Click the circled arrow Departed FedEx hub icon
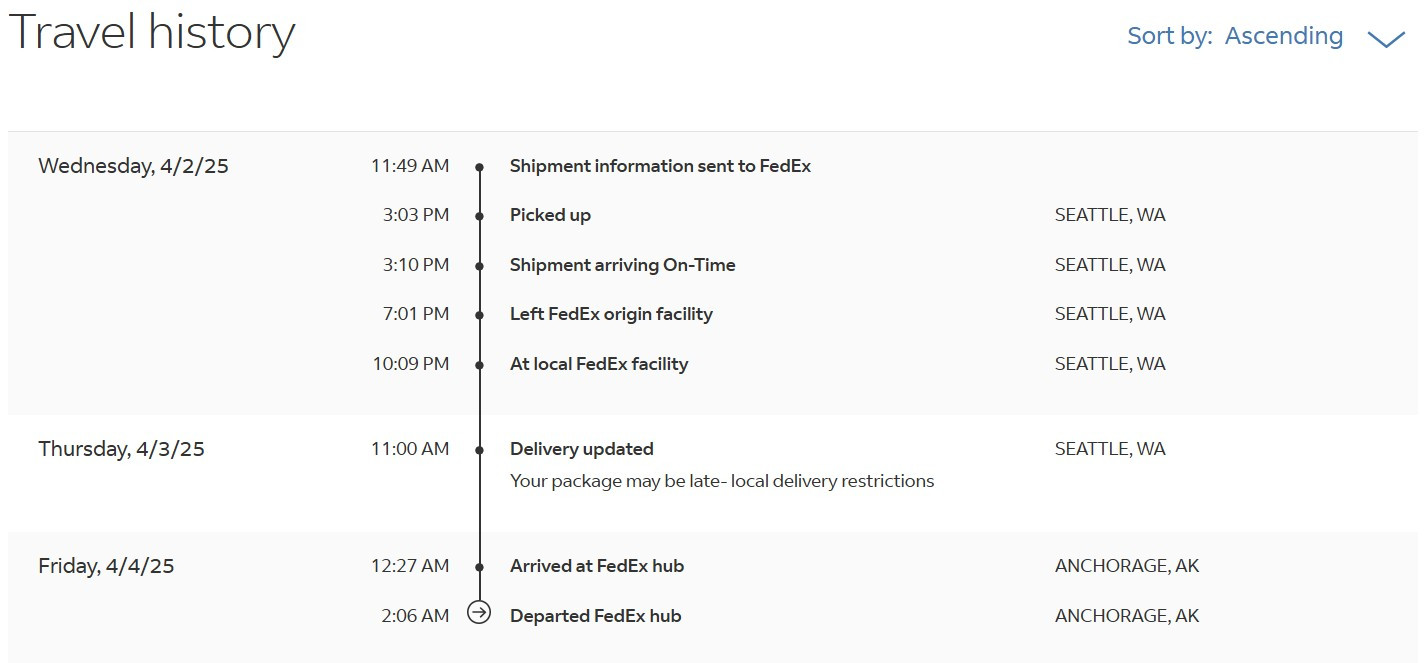1428x663 pixels. pyautogui.click(x=480, y=612)
